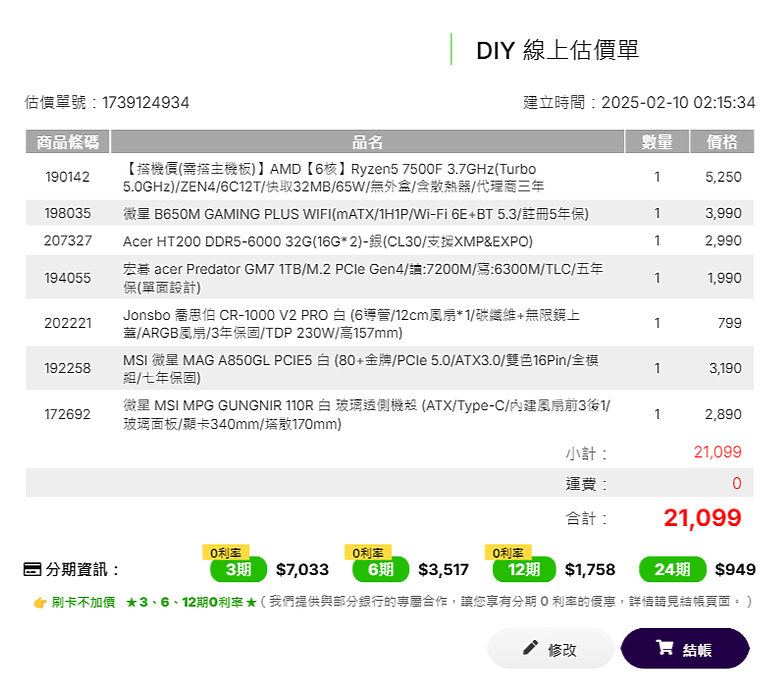Select the 6期 installment badge
Viewport: 780px width, 692px height.
381,569
